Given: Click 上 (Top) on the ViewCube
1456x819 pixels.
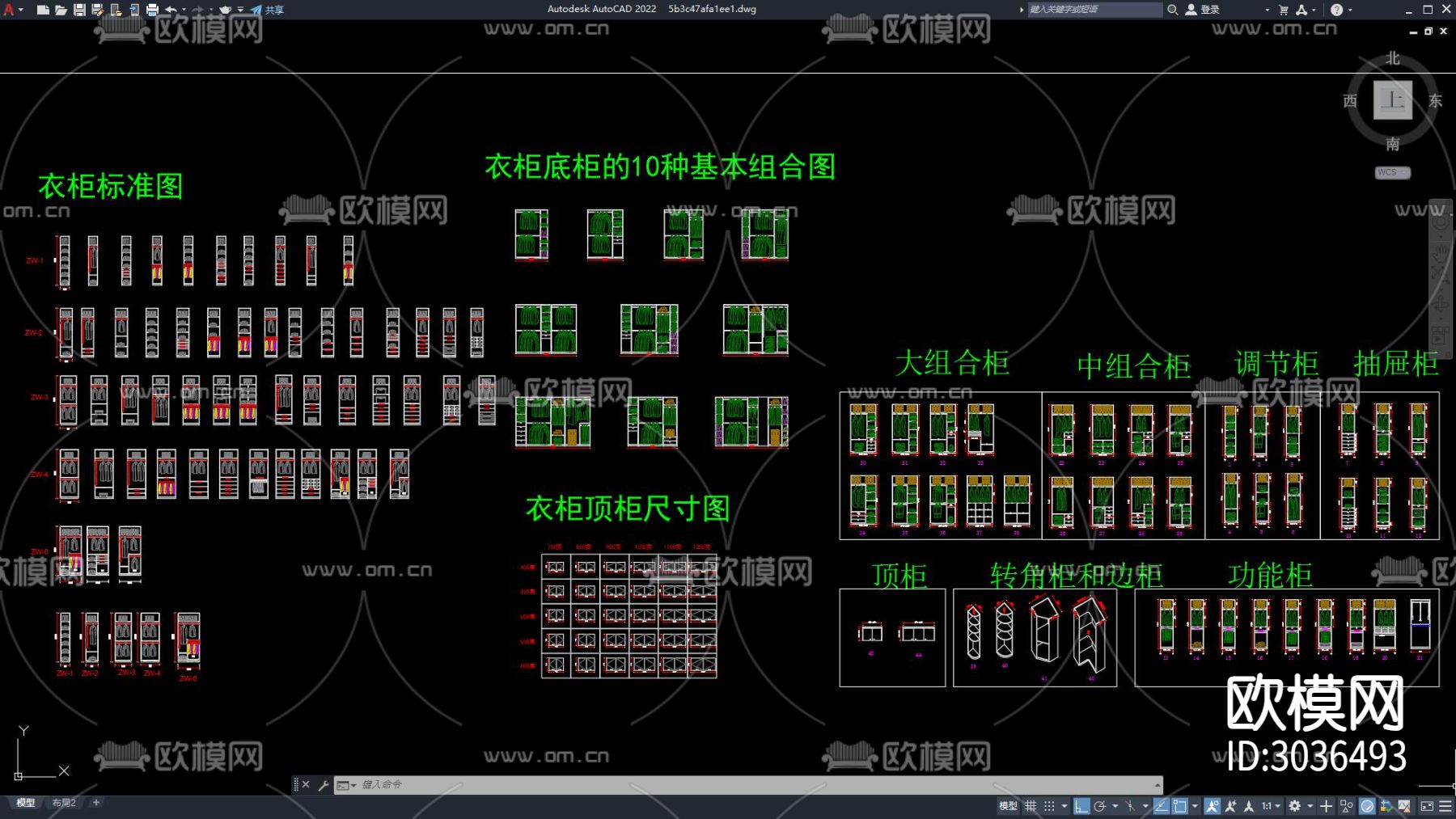Looking at the screenshot, I should coord(1393,99).
